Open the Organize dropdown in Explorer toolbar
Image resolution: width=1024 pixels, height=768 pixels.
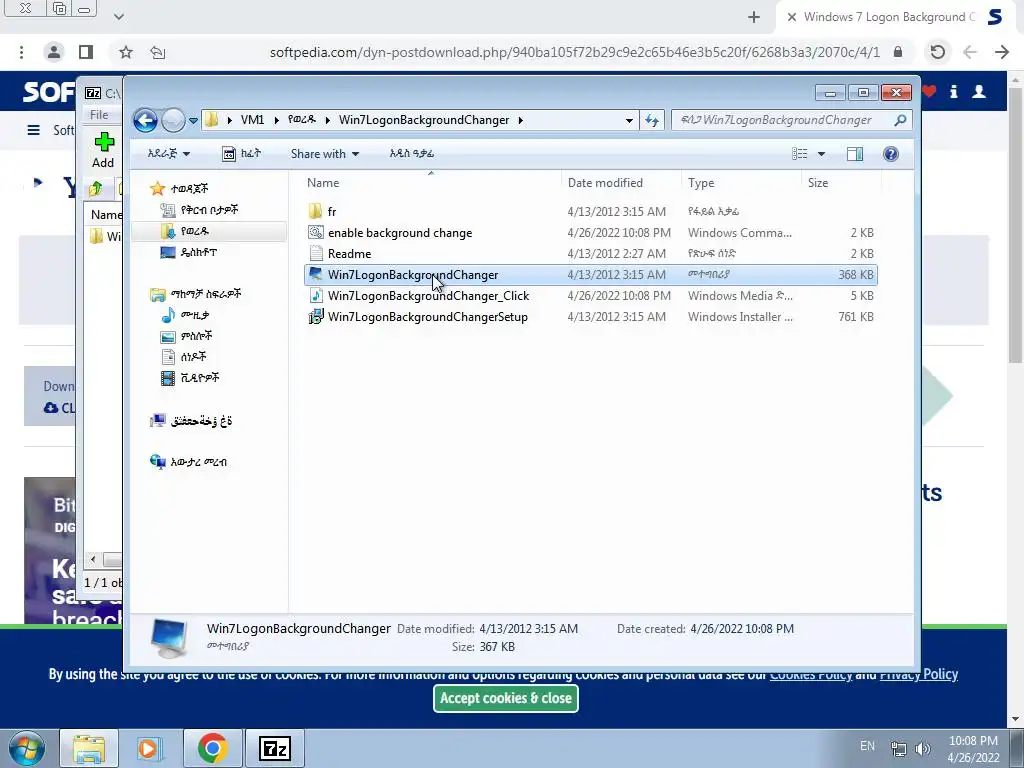pyautogui.click(x=168, y=154)
